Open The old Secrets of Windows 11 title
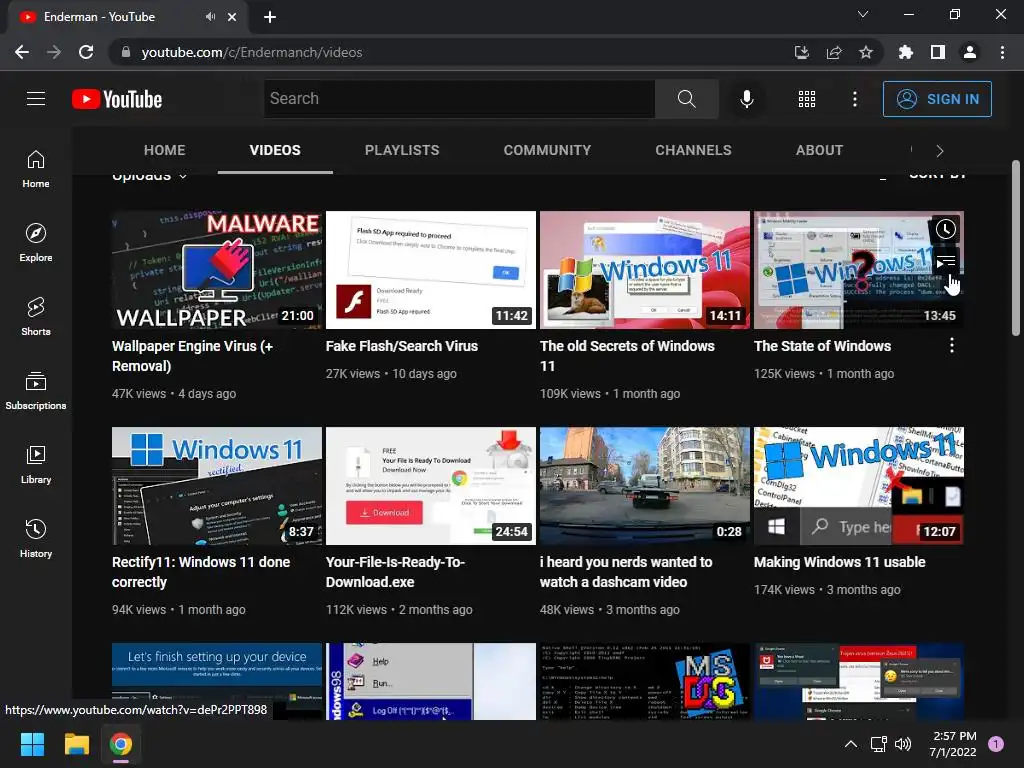The width and height of the screenshot is (1024, 768). [627, 356]
